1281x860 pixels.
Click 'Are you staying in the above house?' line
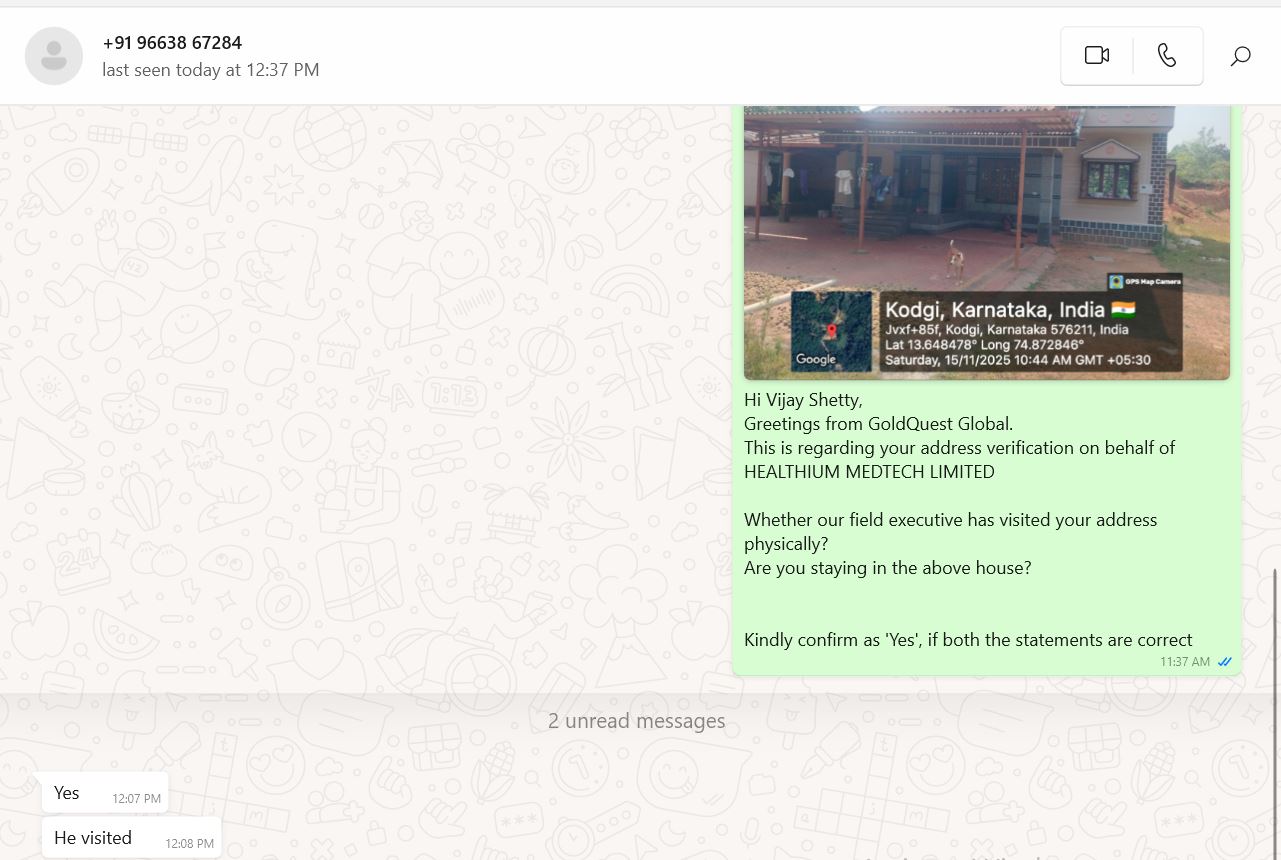[x=888, y=568]
